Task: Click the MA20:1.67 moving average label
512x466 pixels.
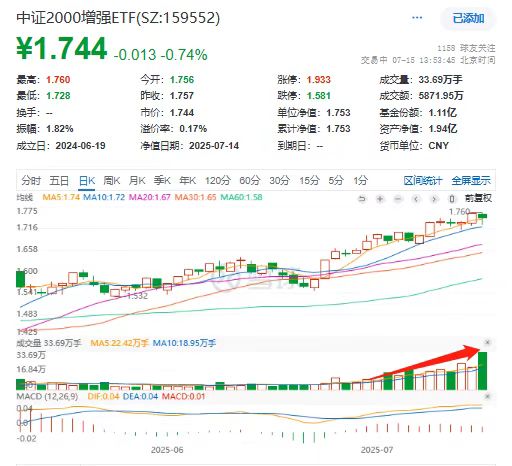Action: coord(150,197)
